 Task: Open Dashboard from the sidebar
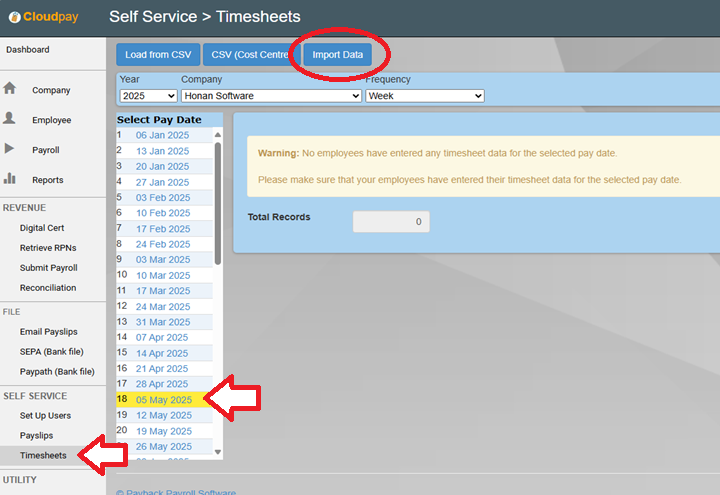point(27,50)
